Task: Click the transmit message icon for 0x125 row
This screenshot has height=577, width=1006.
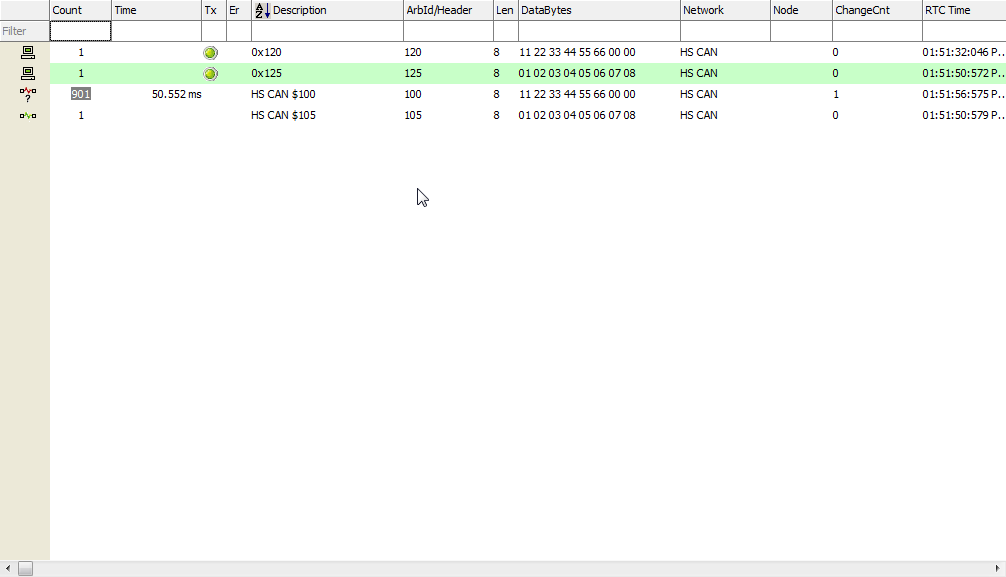Action: (28, 73)
